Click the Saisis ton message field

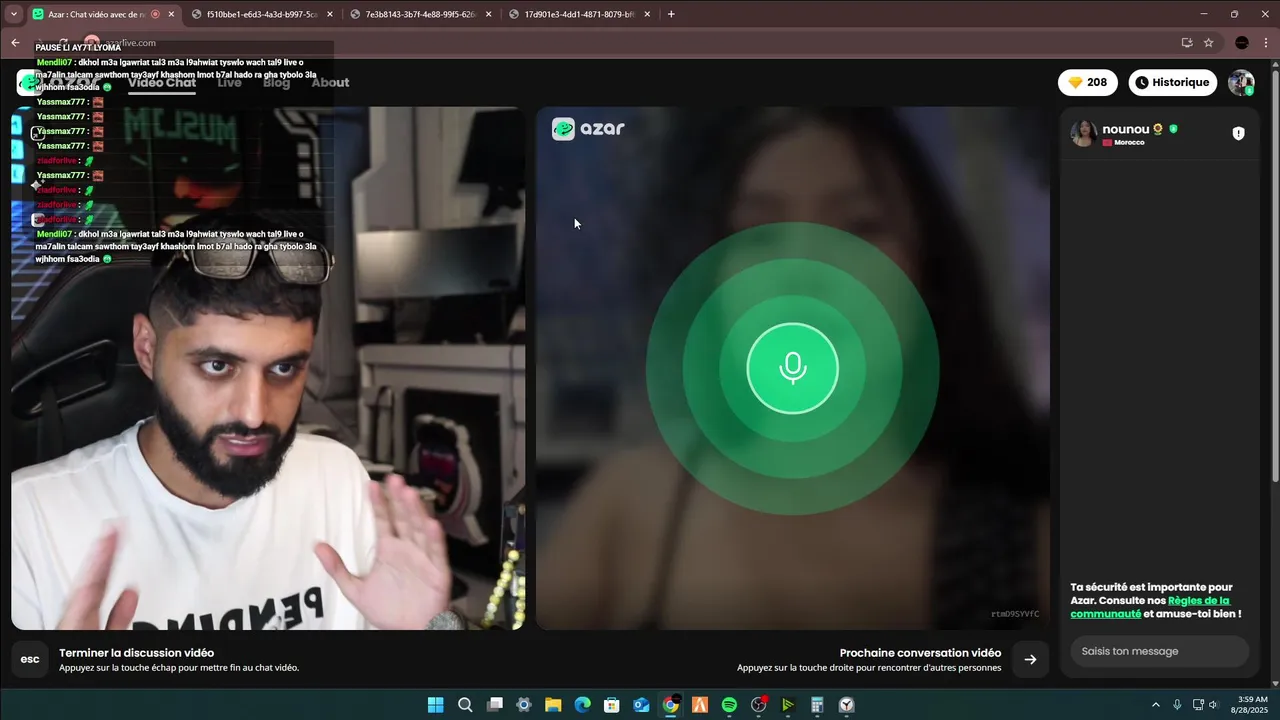point(1159,651)
